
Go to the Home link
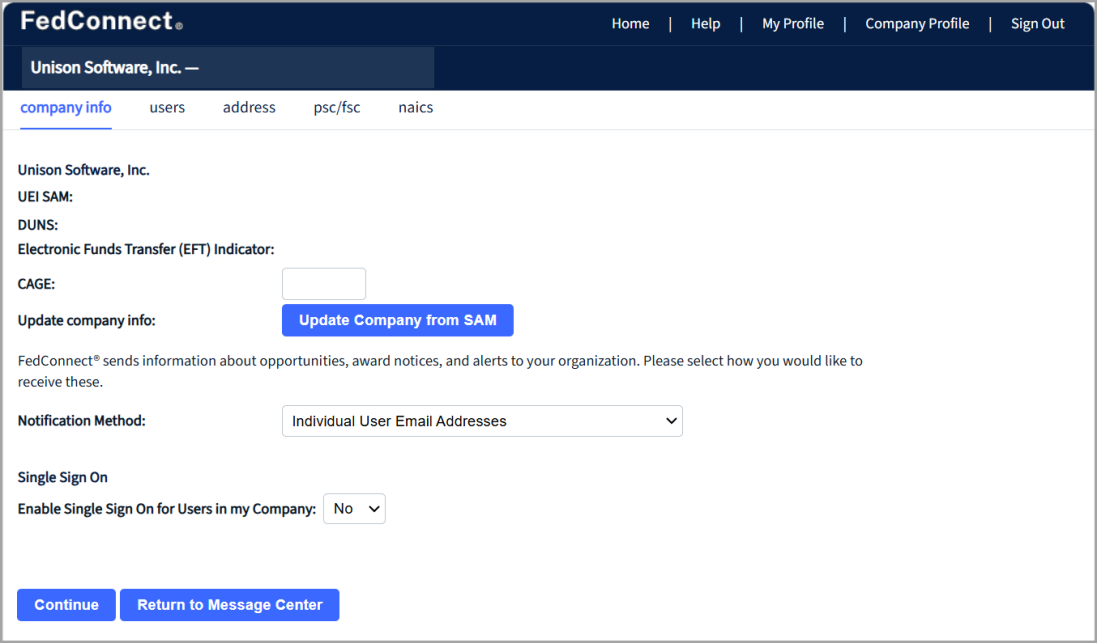coord(630,24)
